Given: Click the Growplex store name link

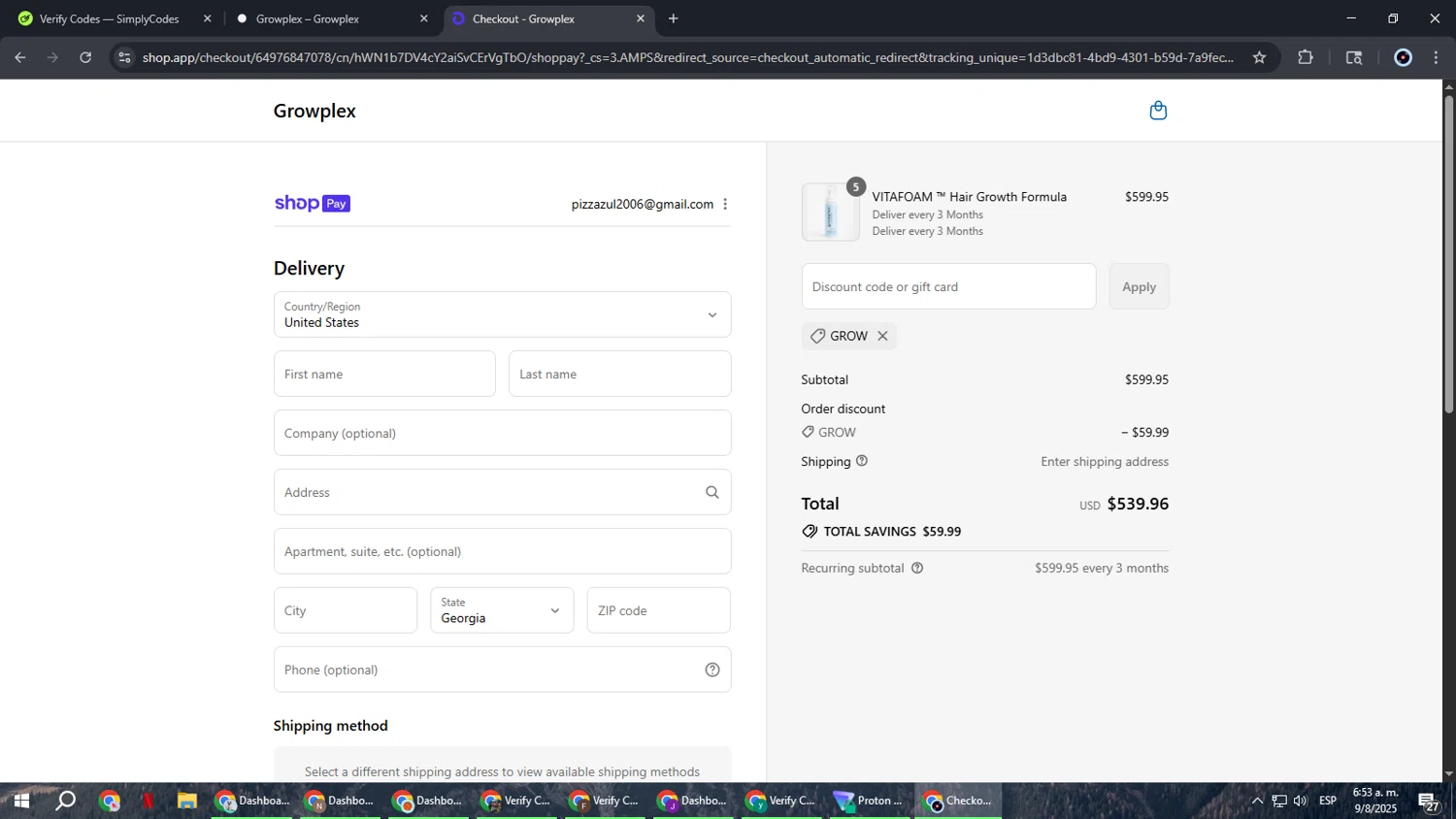Looking at the screenshot, I should (x=314, y=111).
